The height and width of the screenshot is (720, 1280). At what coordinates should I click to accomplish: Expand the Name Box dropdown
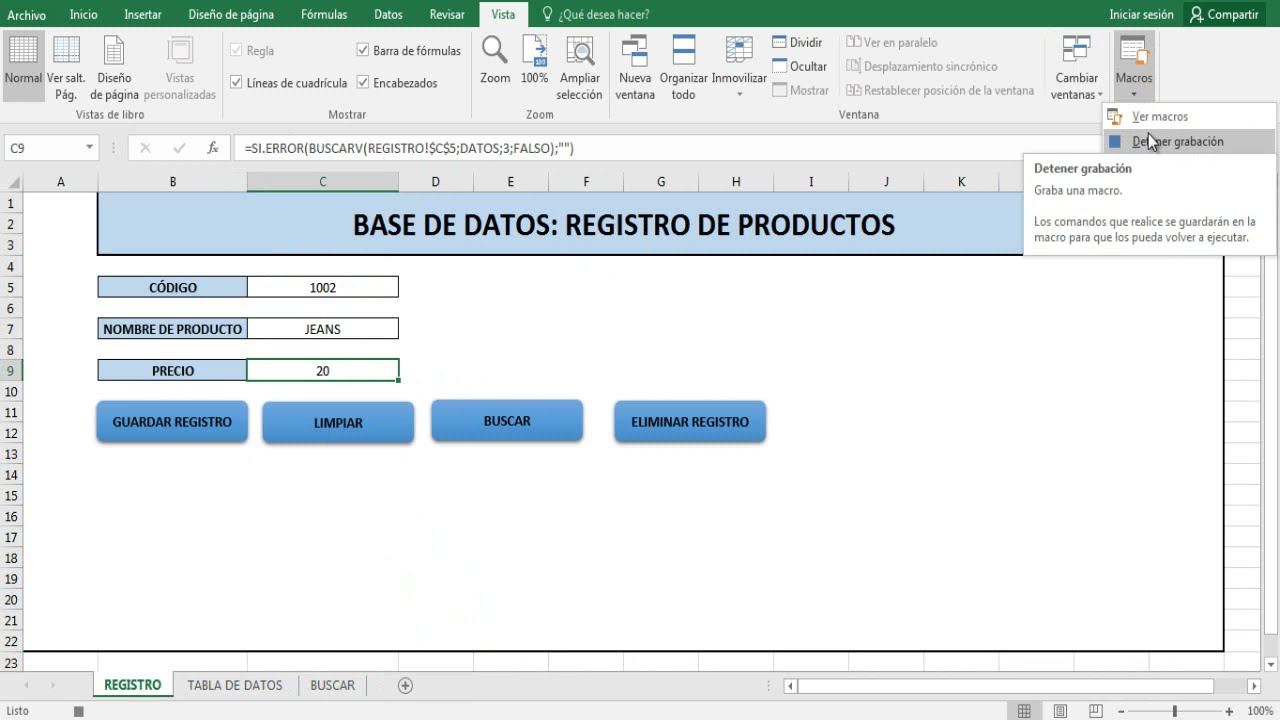(x=89, y=148)
